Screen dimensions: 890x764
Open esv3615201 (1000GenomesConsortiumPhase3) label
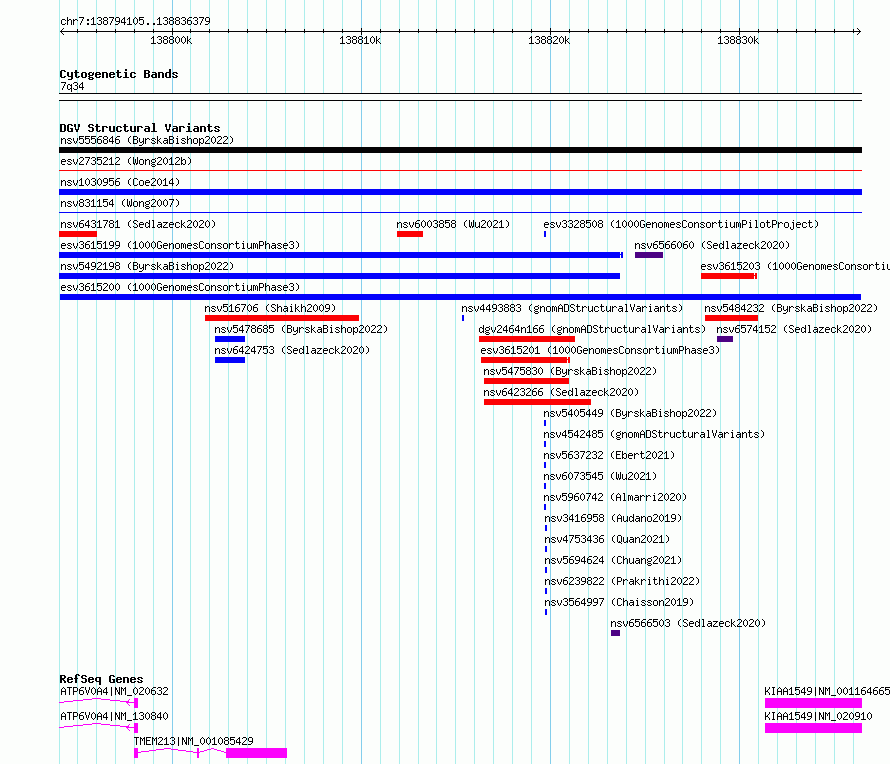coord(600,350)
